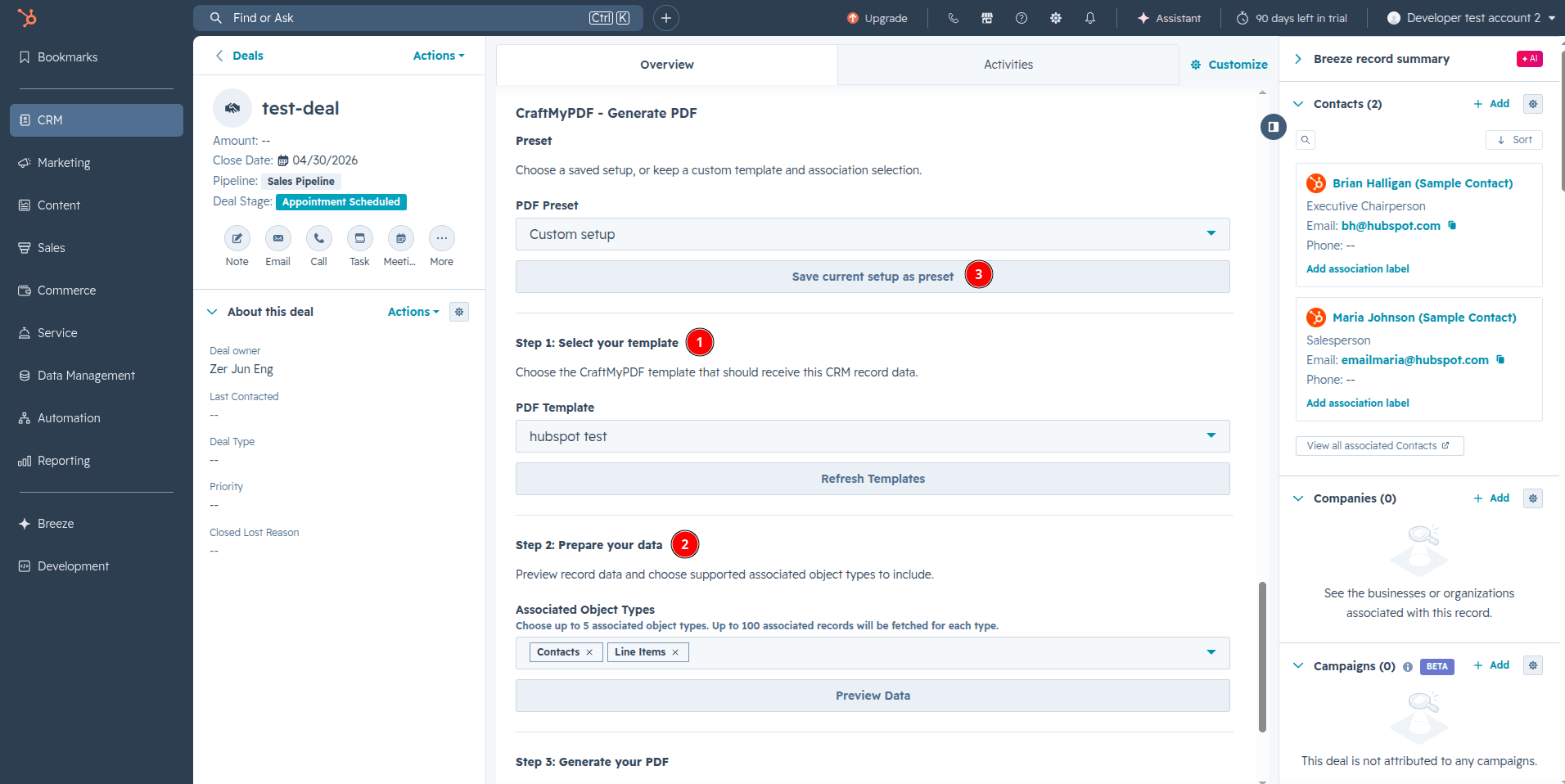Click Save current setup as preset
Screen dimensions: 1565x784
click(x=873, y=277)
